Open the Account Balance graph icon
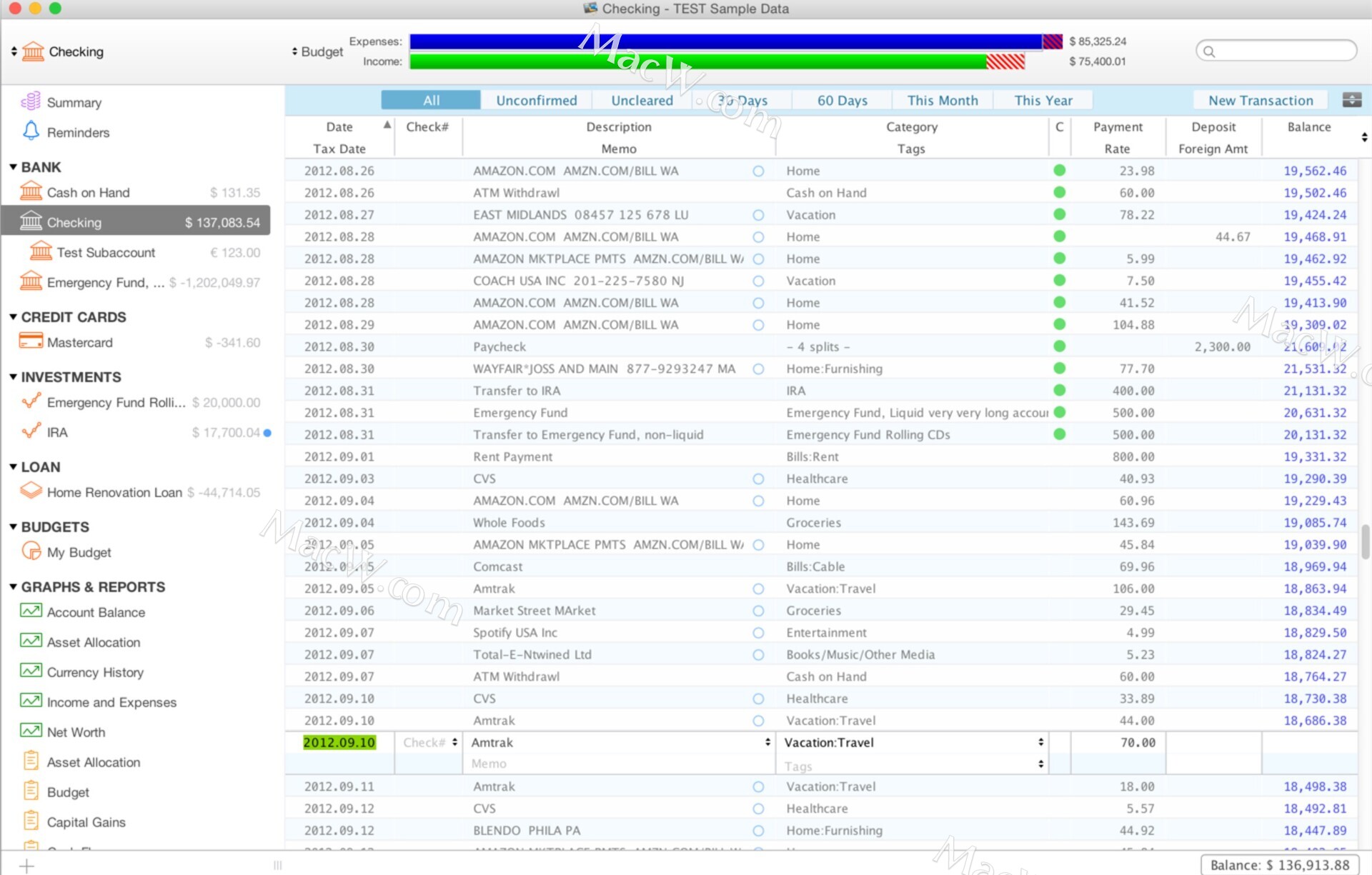The height and width of the screenshot is (875, 1372). (31, 611)
